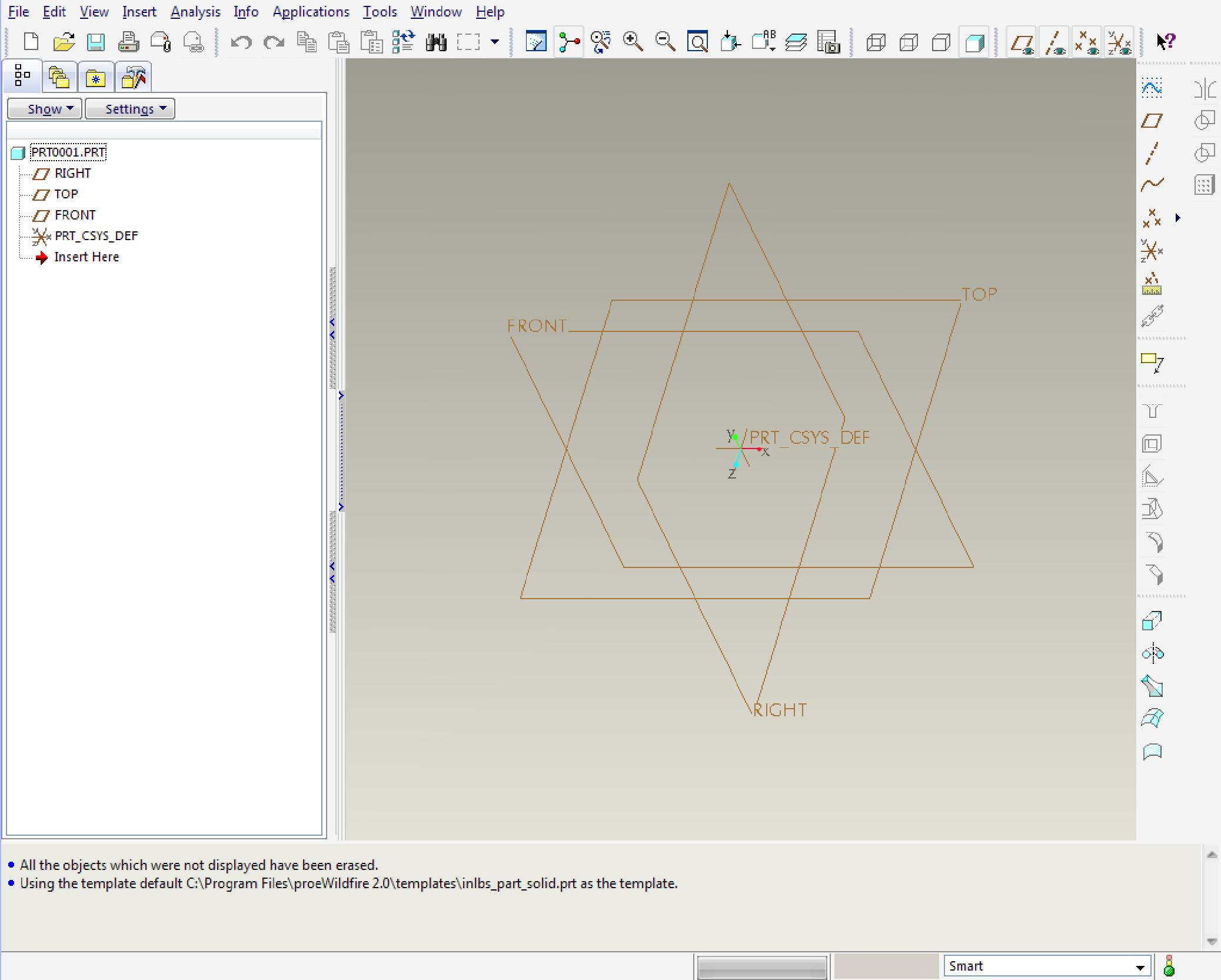
Task: Create a datum coordinate system tool
Action: 1152,251
